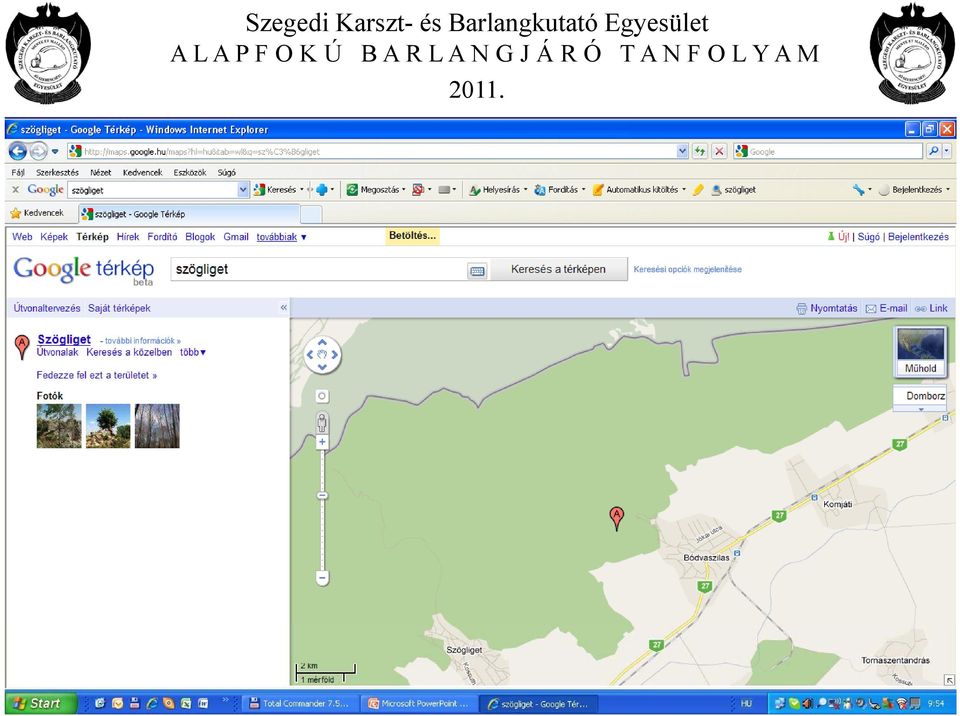This screenshot has height=716, width=960.
Task: Open the Google Toolbar search box dropdown
Action: click(243, 190)
